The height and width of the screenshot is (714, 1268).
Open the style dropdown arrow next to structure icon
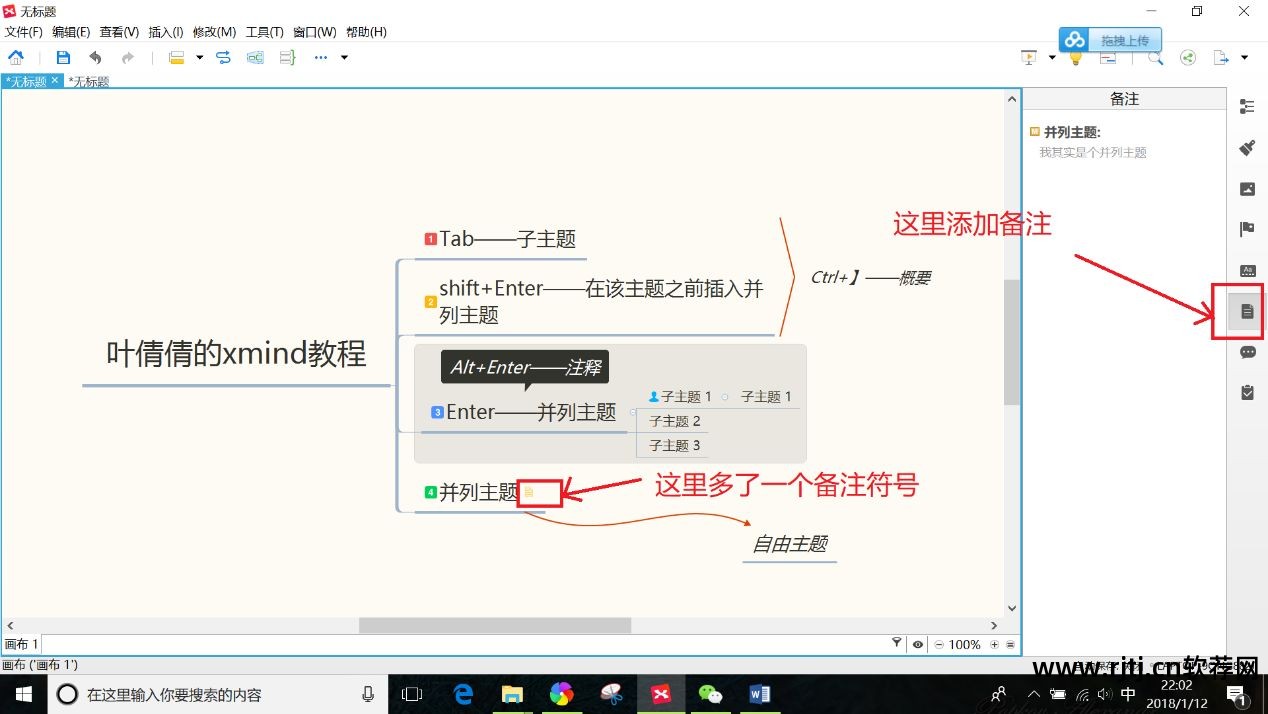pos(198,57)
